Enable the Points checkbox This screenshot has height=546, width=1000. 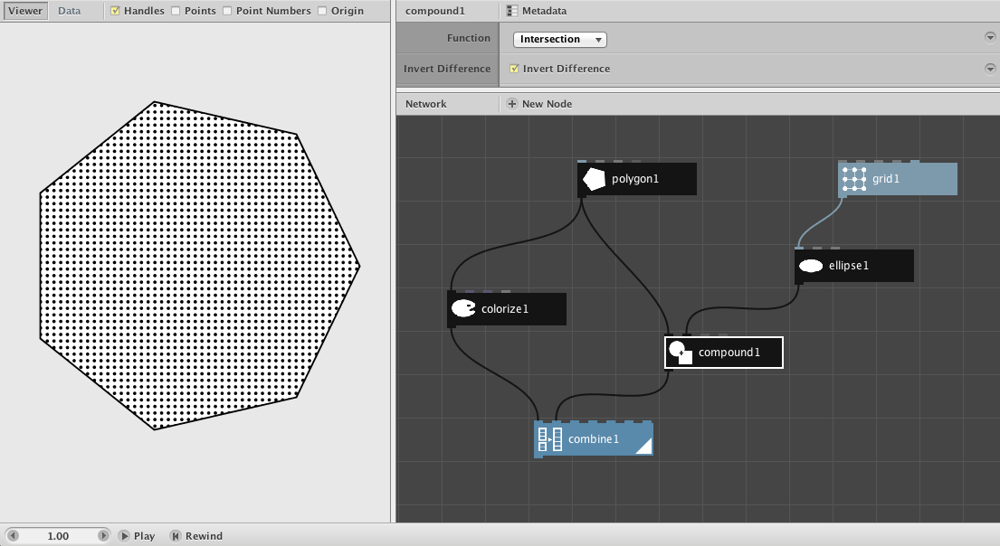pos(175,11)
